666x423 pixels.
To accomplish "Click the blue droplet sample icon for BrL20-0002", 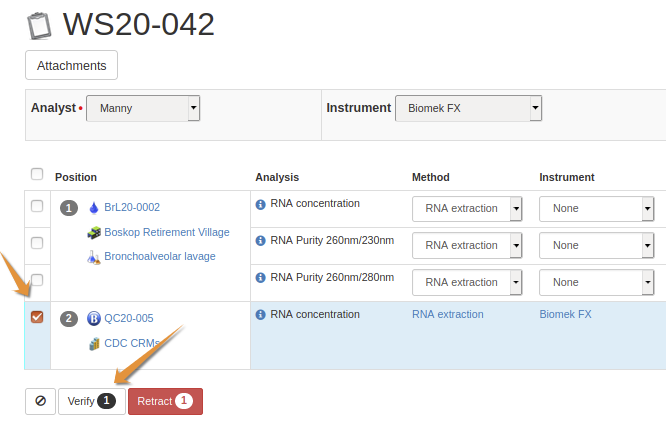I will pyautogui.click(x=94, y=208).
